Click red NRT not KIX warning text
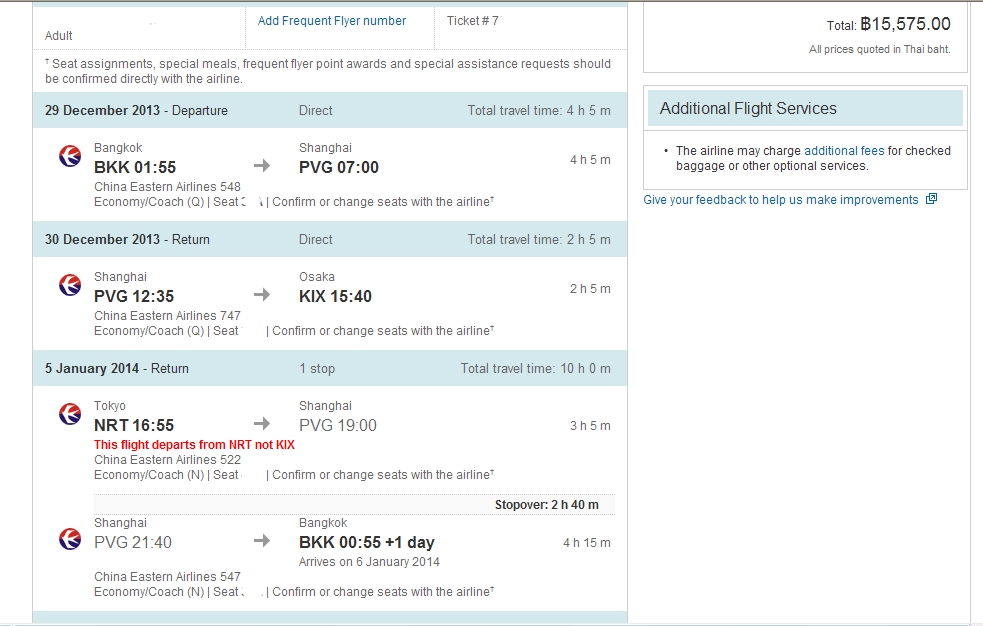This screenshot has width=983, height=626. point(194,445)
